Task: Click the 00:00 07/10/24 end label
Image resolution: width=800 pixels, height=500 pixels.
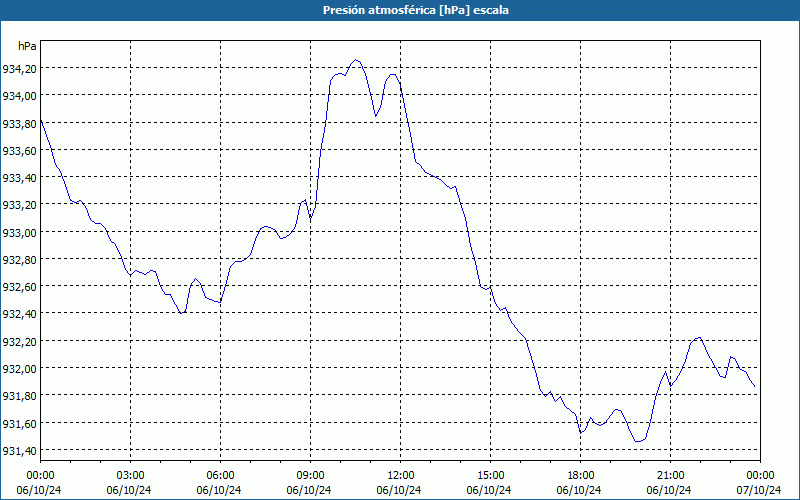Action: (x=759, y=483)
